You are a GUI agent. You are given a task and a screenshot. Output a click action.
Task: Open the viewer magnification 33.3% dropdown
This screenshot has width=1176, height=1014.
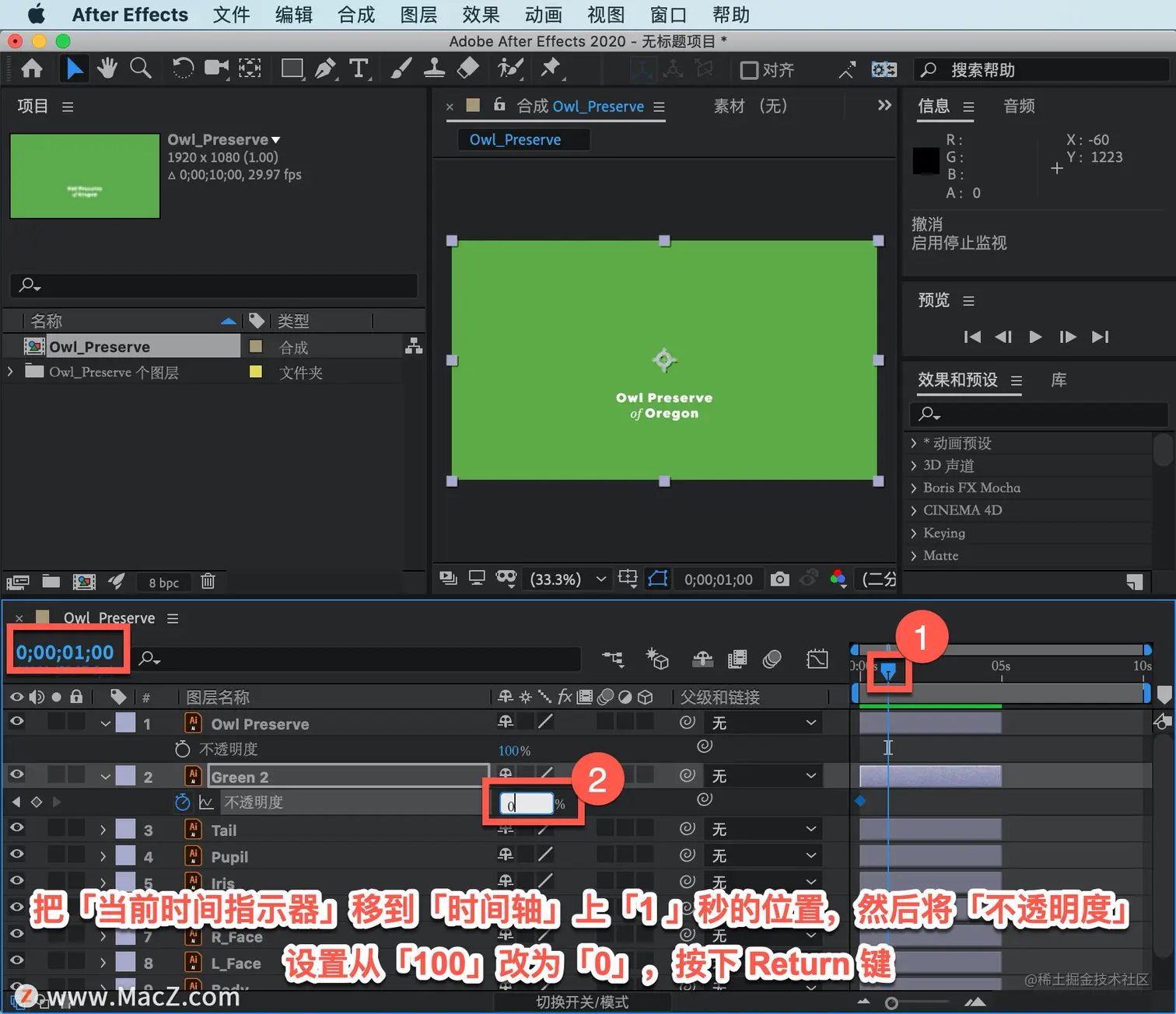click(x=569, y=579)
